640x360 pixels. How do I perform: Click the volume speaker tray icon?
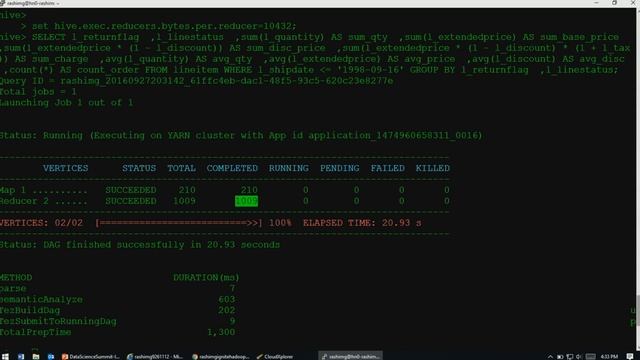pos(578,357)
